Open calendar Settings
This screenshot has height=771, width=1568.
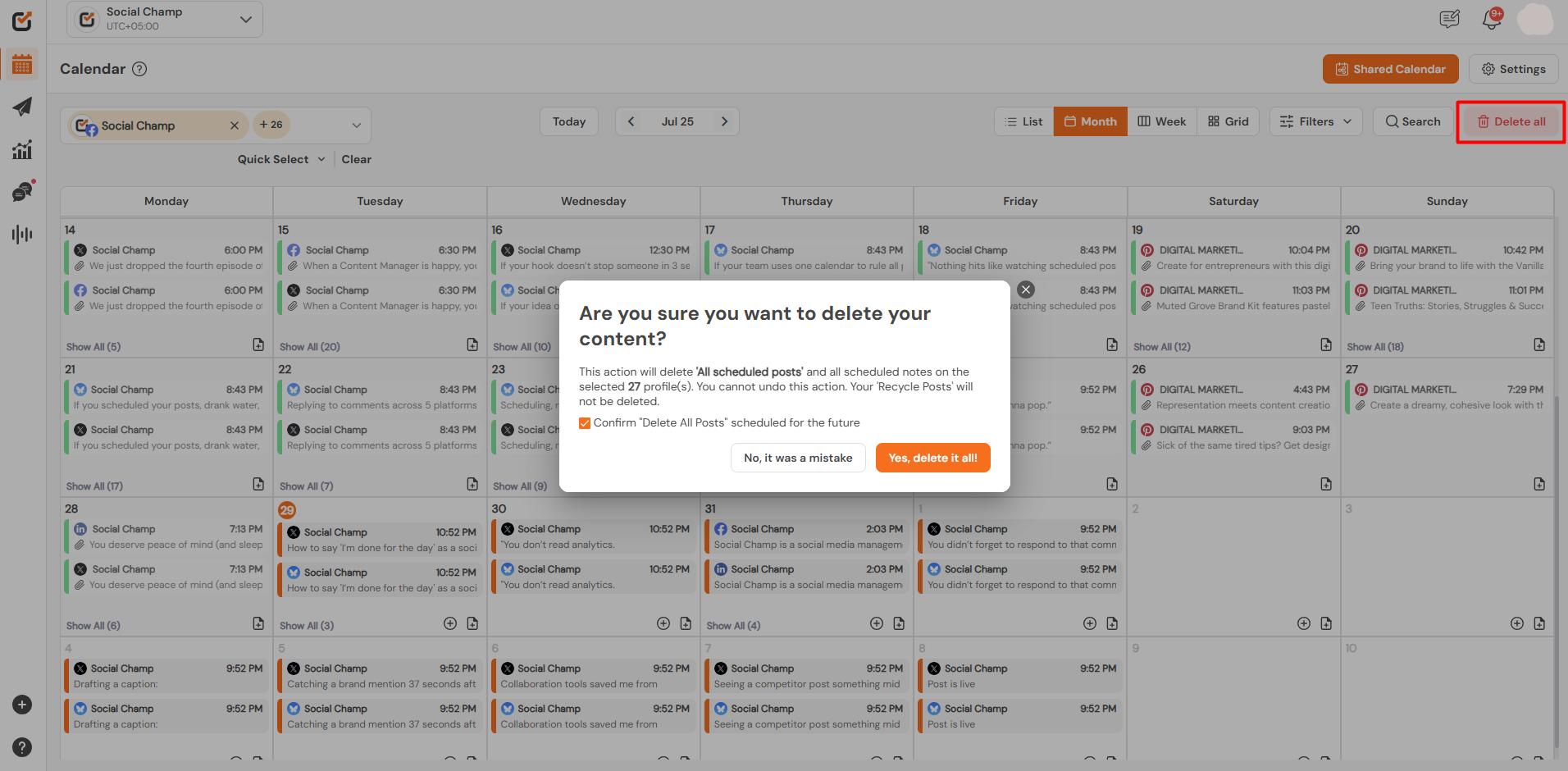tap(1513, 69)
